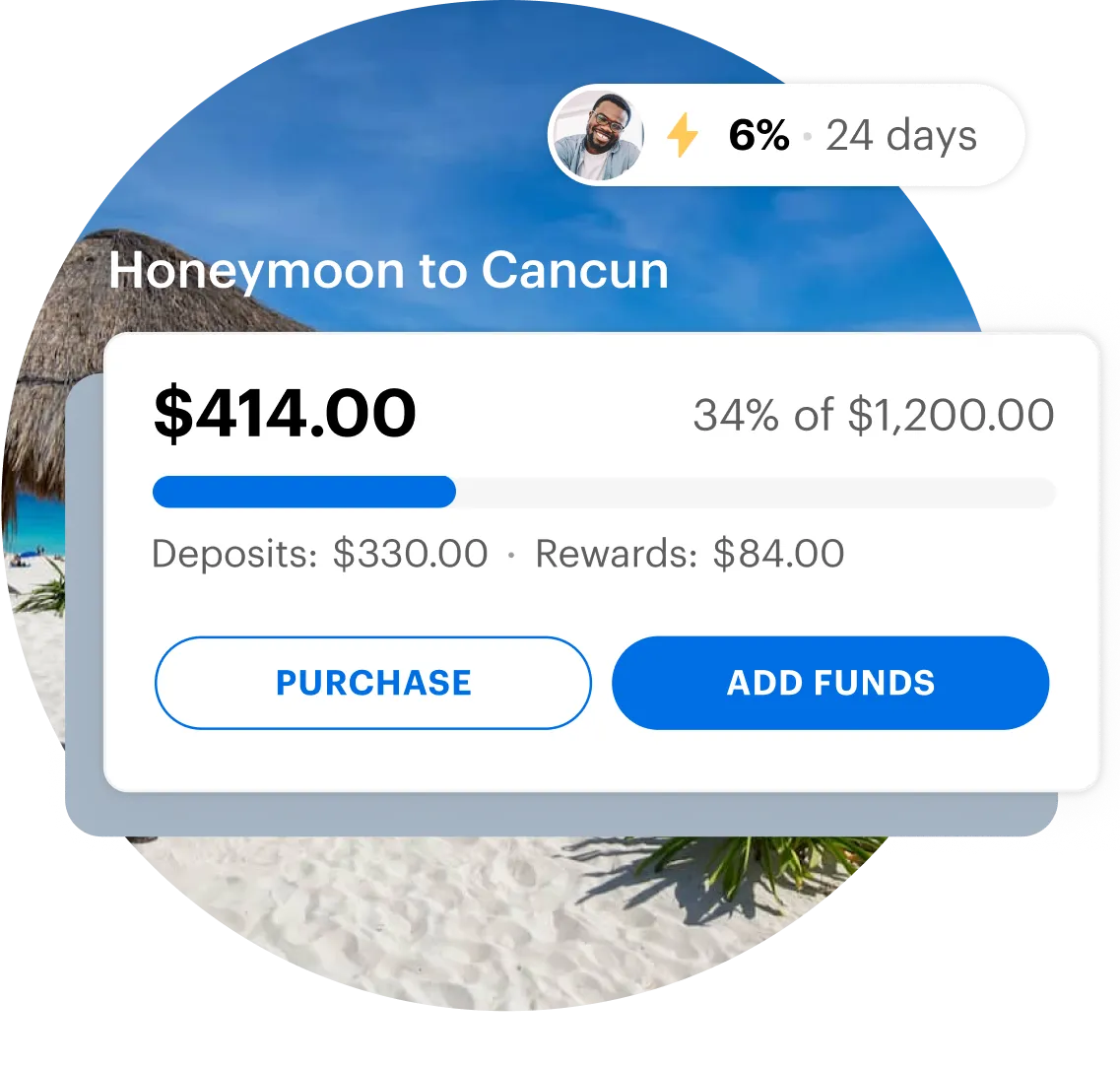Click the 24 days label

pyautogui.click(x=901, y=135)
